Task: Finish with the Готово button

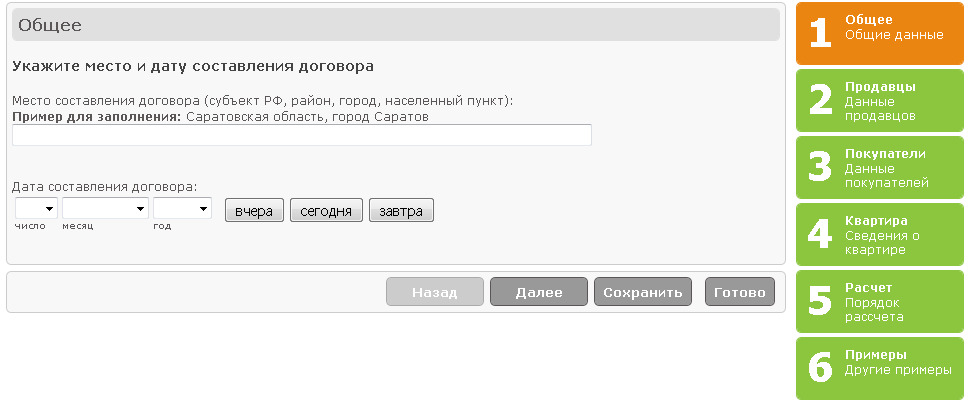Action: pyautogui.click(x=740, y=292)
